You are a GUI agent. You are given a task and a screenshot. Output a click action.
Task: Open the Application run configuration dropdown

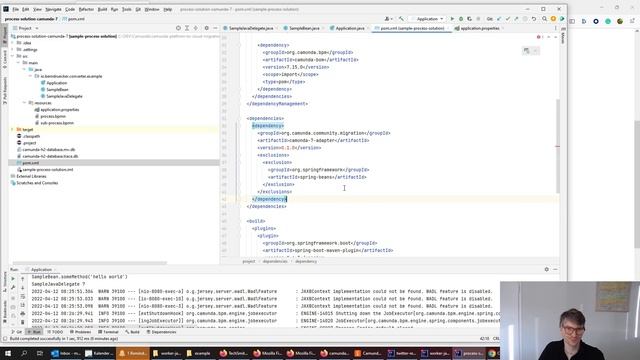[x=428, y=19]
